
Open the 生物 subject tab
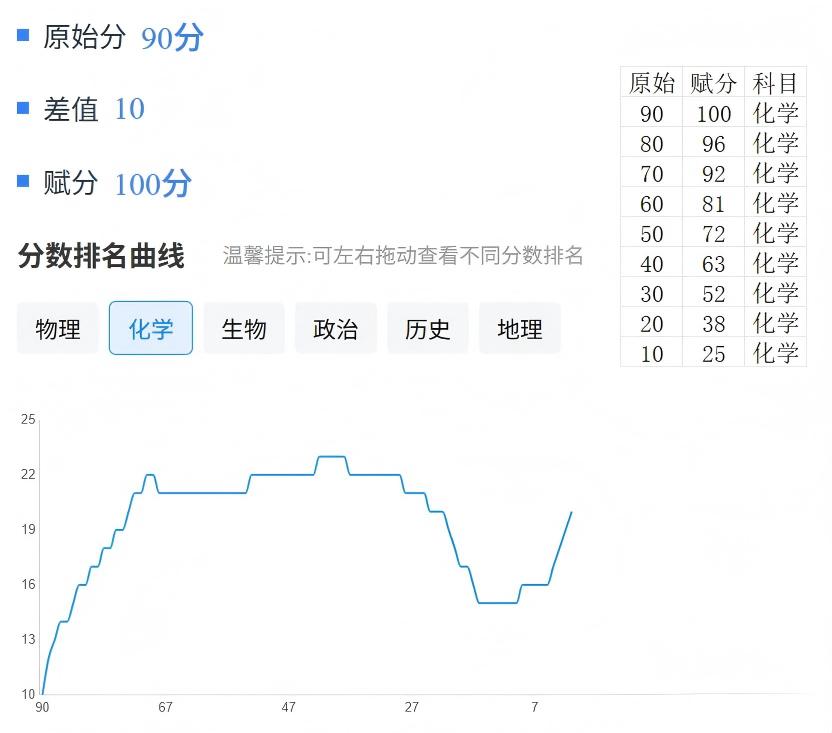pyautogui.click(x=243, y=329)
